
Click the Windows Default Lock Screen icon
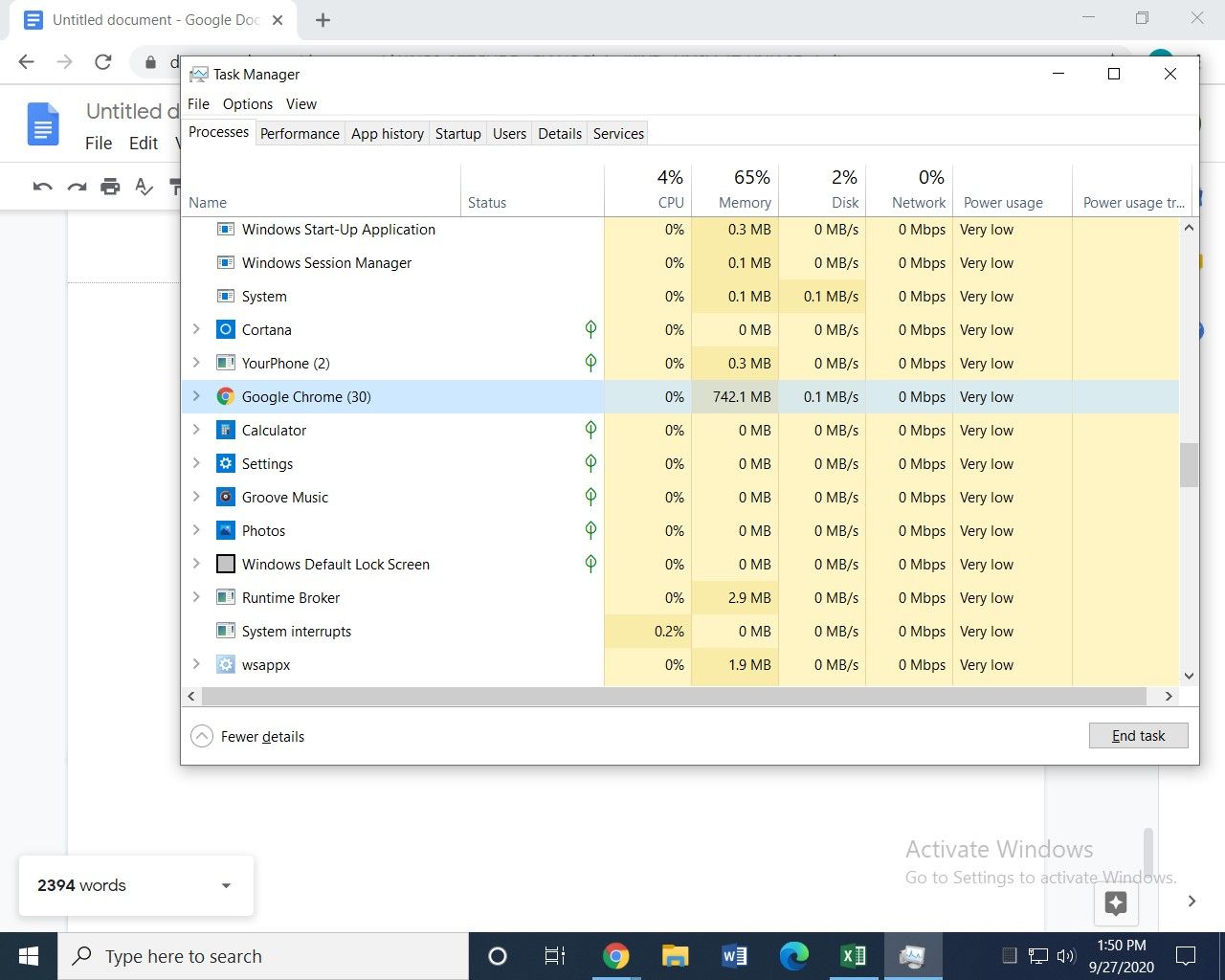[x=226, y=564]
